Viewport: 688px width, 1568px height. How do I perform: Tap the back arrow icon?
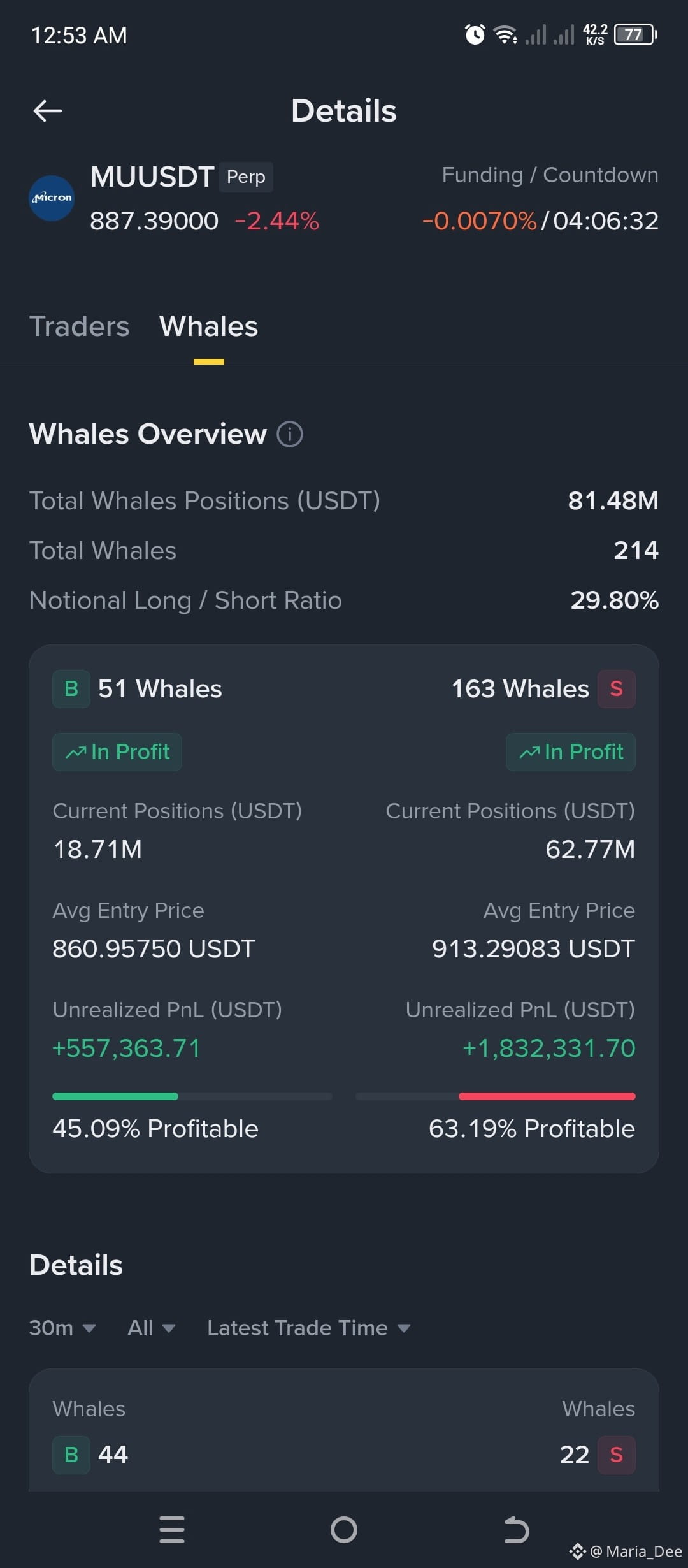pos(48,111)
